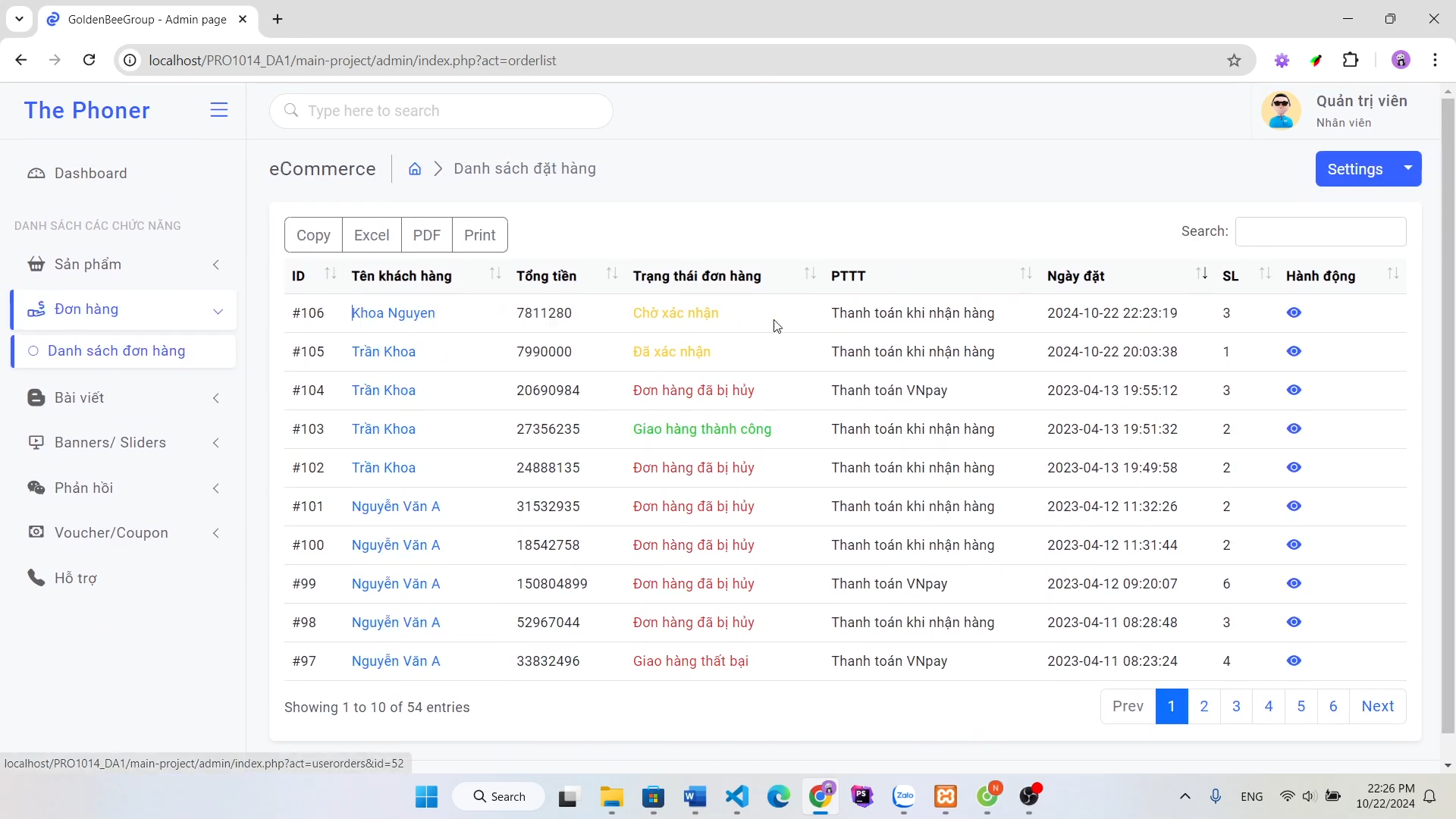This screenshot has width=1456, height=819.
Task: Open Chrome three-dot menu
Action: [x=1435, y=60]
